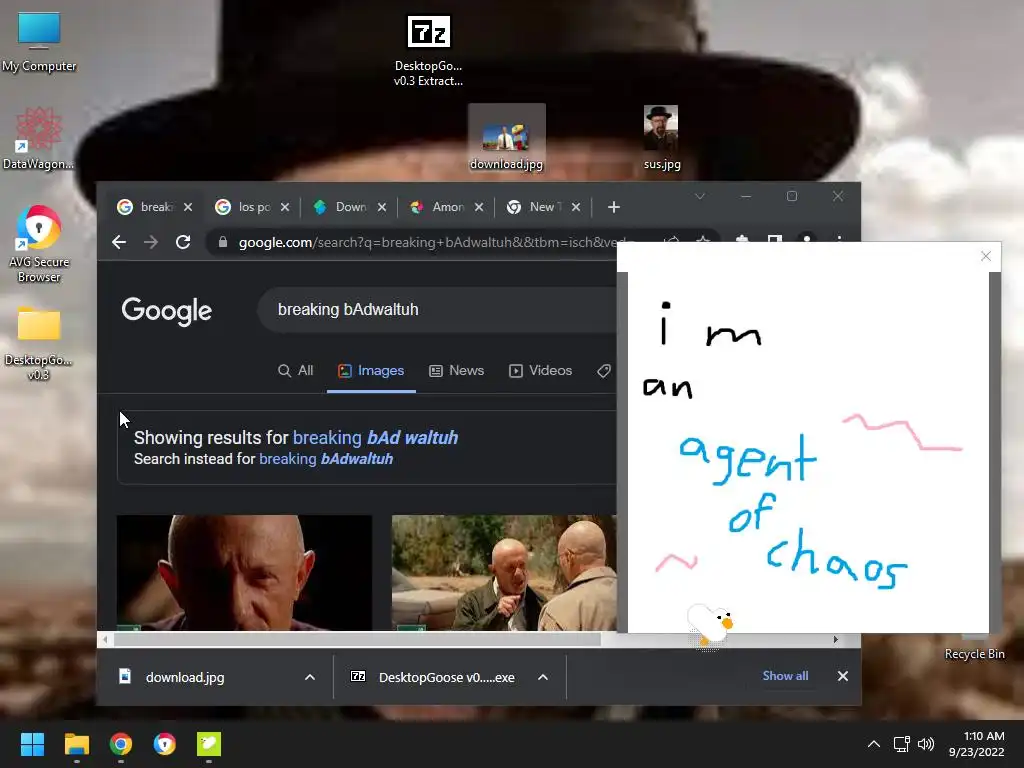Expand options for download.jpg download

click(x=310, y=678)
